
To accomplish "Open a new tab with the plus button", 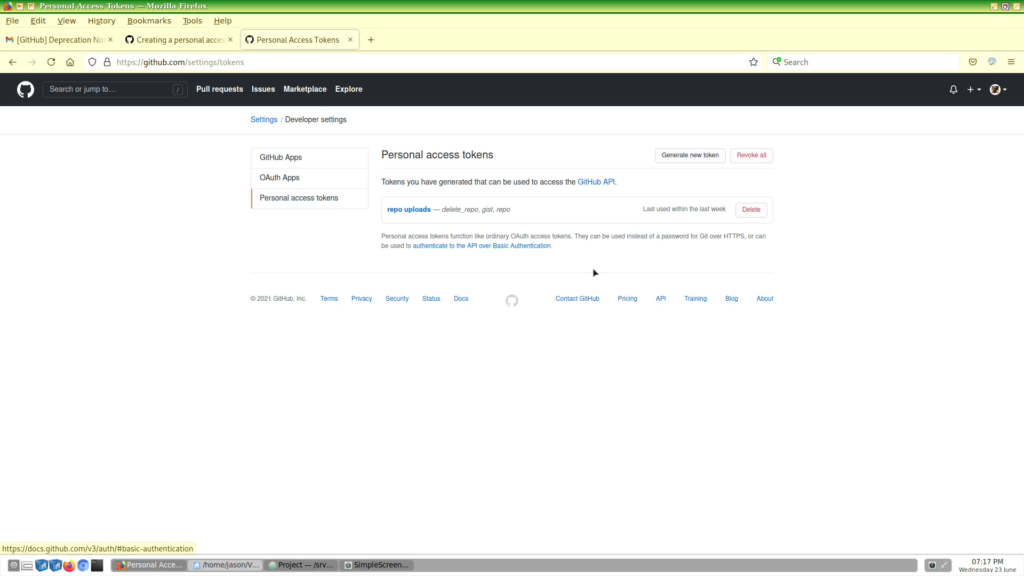I will pyautogui.click(x=371, y=40).
